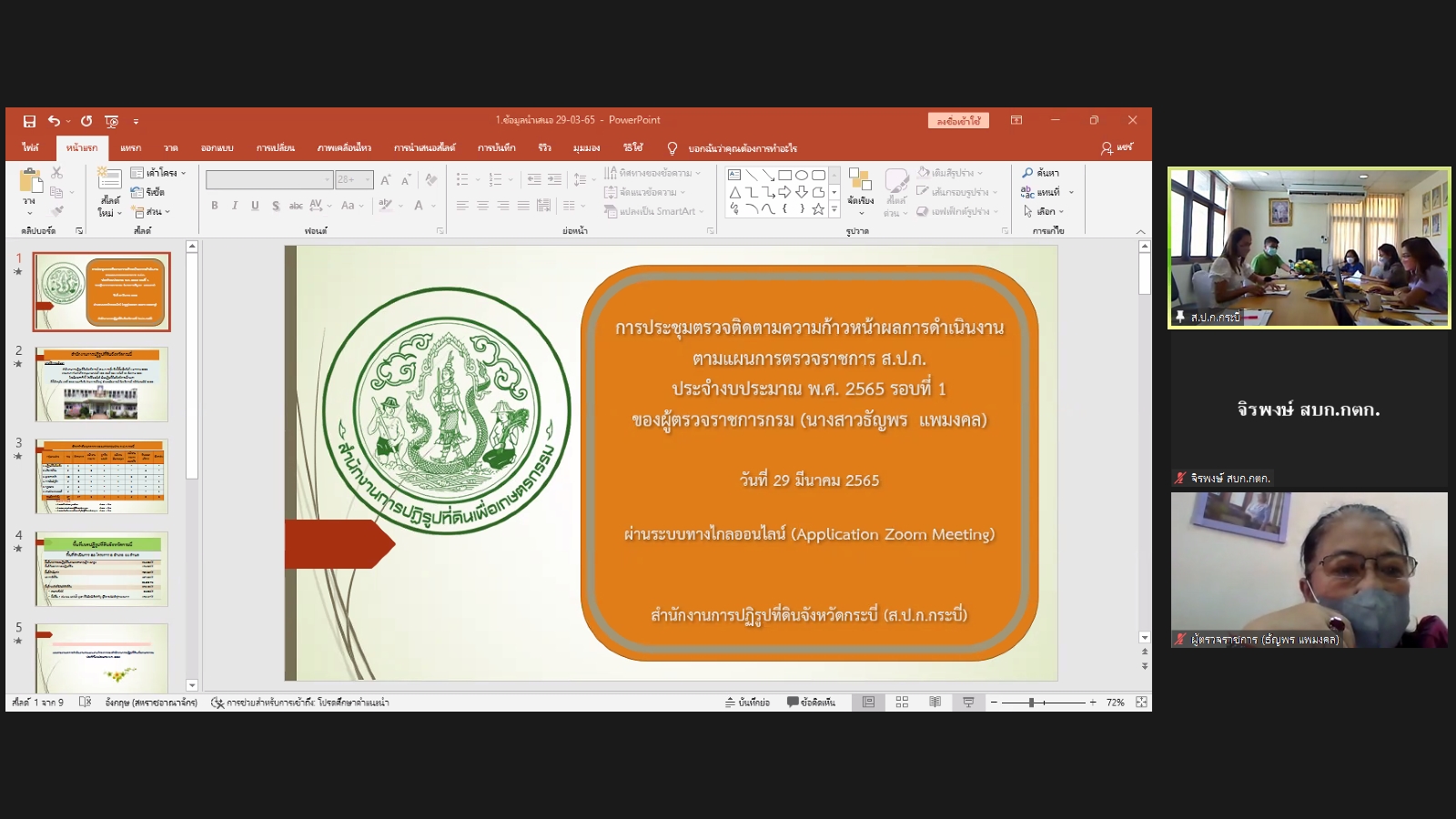
Task: Click the Format Painter brush icon
Action: [56, 211]
